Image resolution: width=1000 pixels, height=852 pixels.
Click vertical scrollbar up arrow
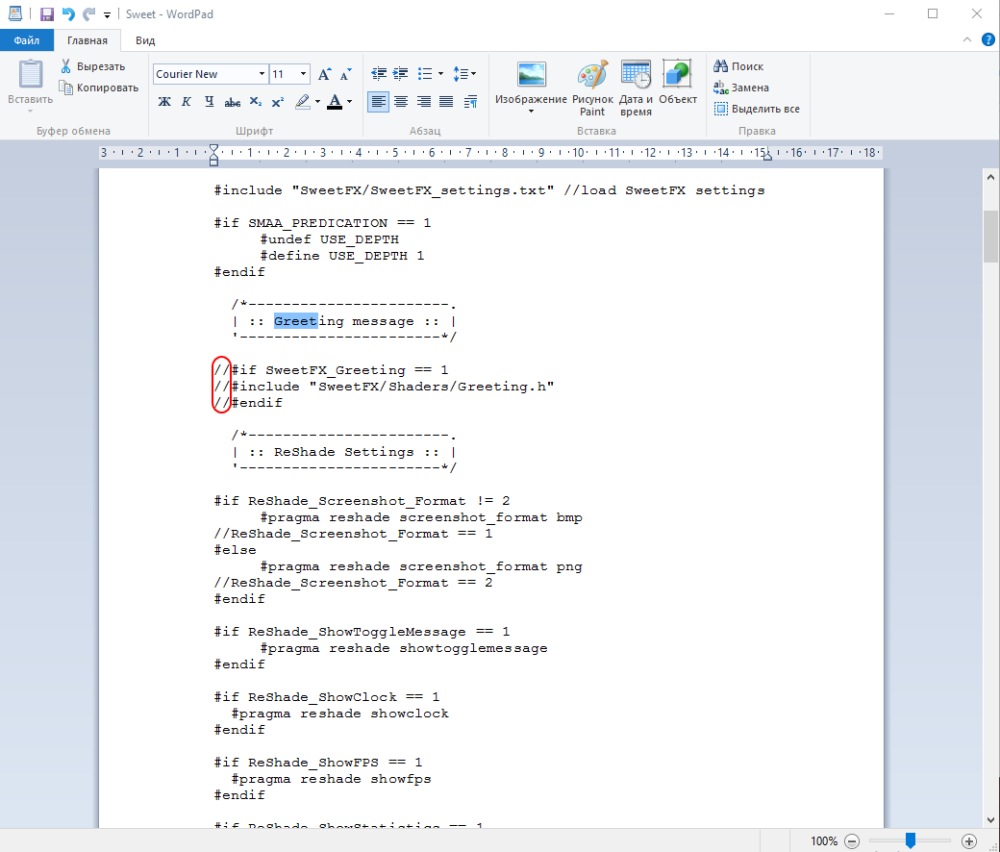tap(990, 177)
